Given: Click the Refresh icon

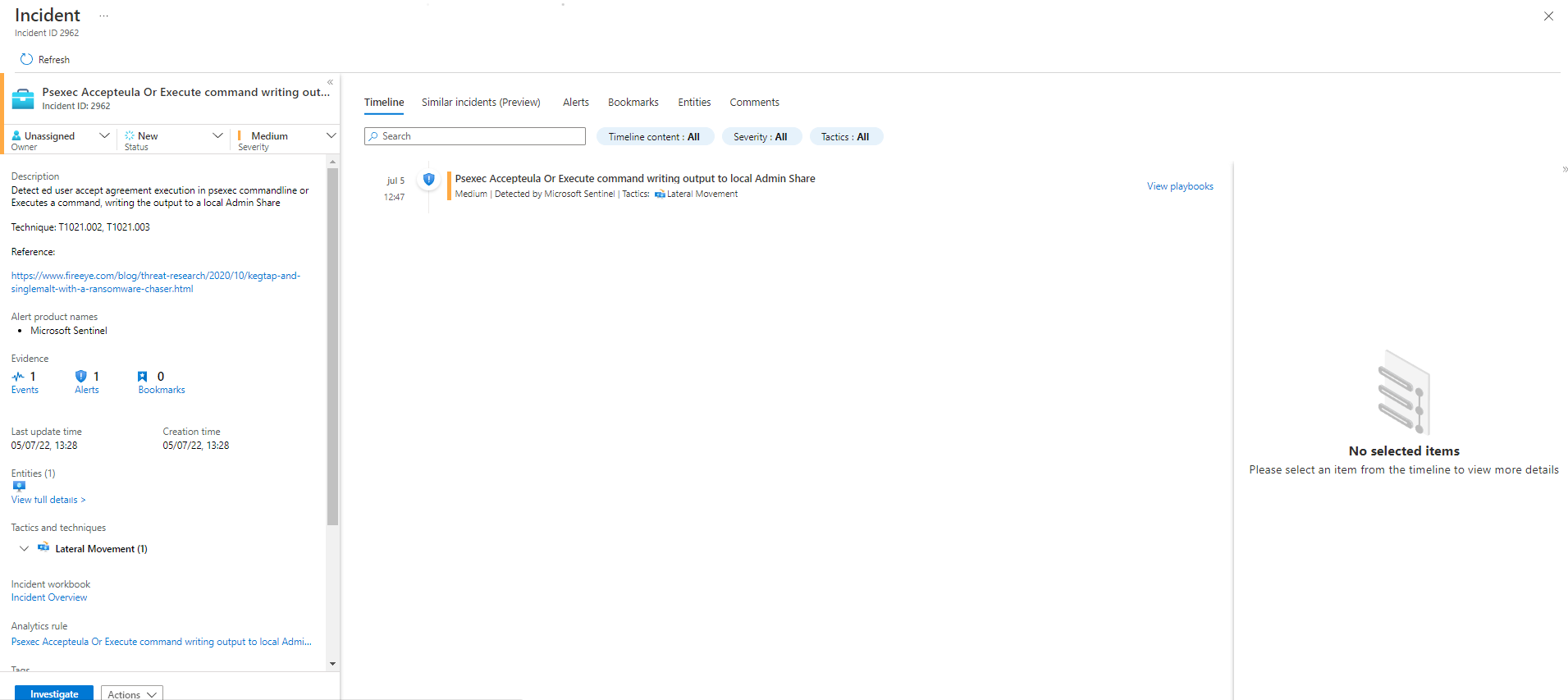Looking at the screenshot, I should tap(26, 60).
